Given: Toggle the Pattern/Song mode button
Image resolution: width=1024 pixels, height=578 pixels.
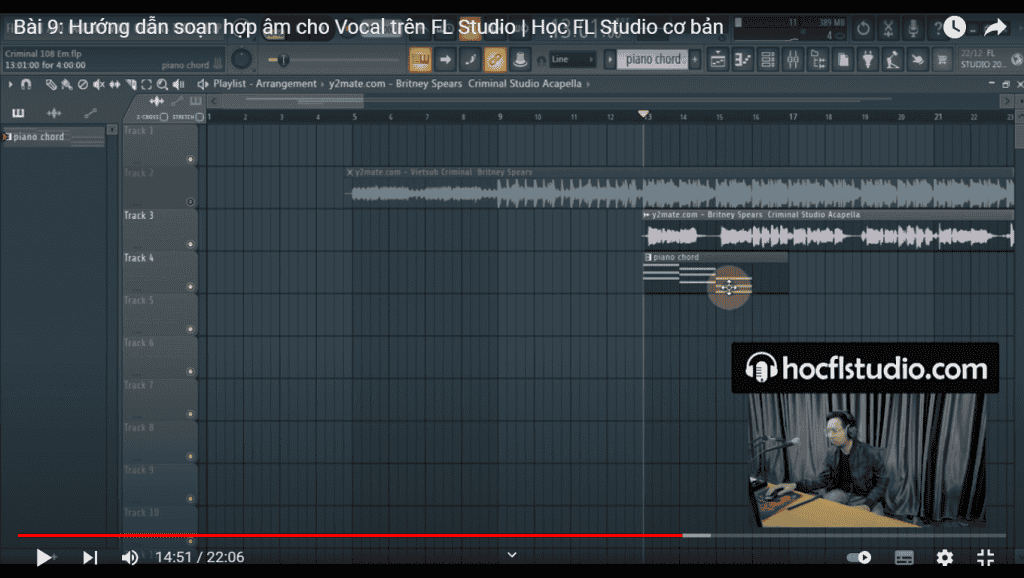Looking at the screenshot, I should click(x=420, y=60).
